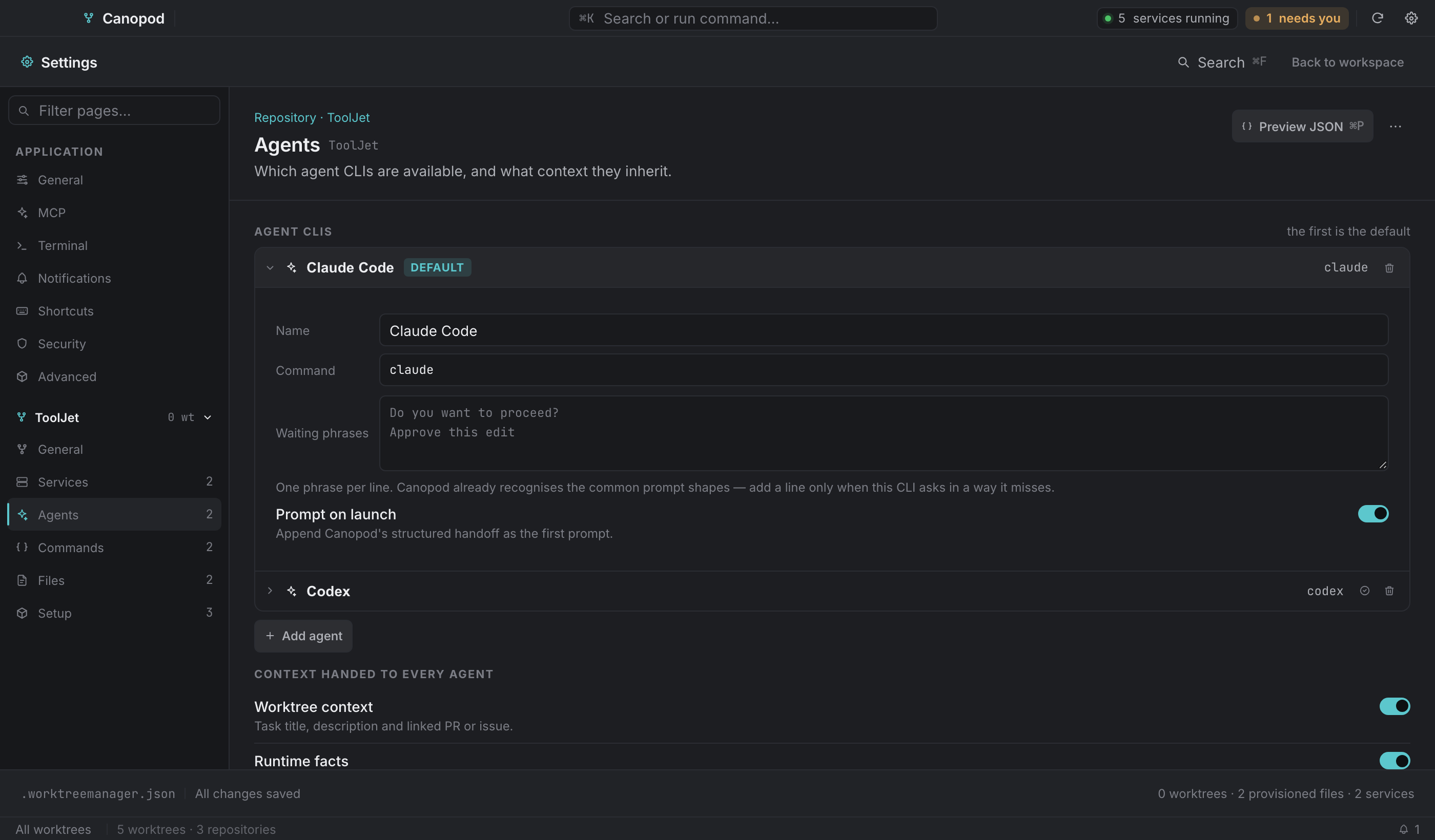Click the refresh icon in the top bar
1435x840 pixels.
1377,18
